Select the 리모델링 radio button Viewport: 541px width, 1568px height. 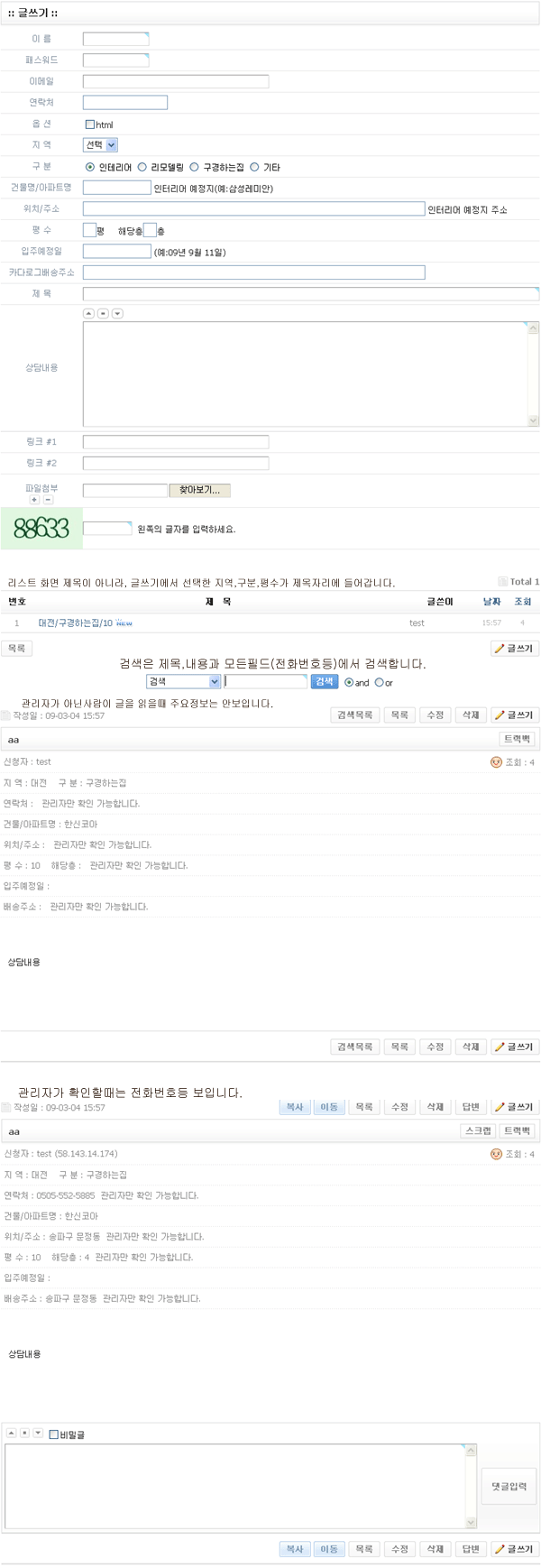[142, 167]
